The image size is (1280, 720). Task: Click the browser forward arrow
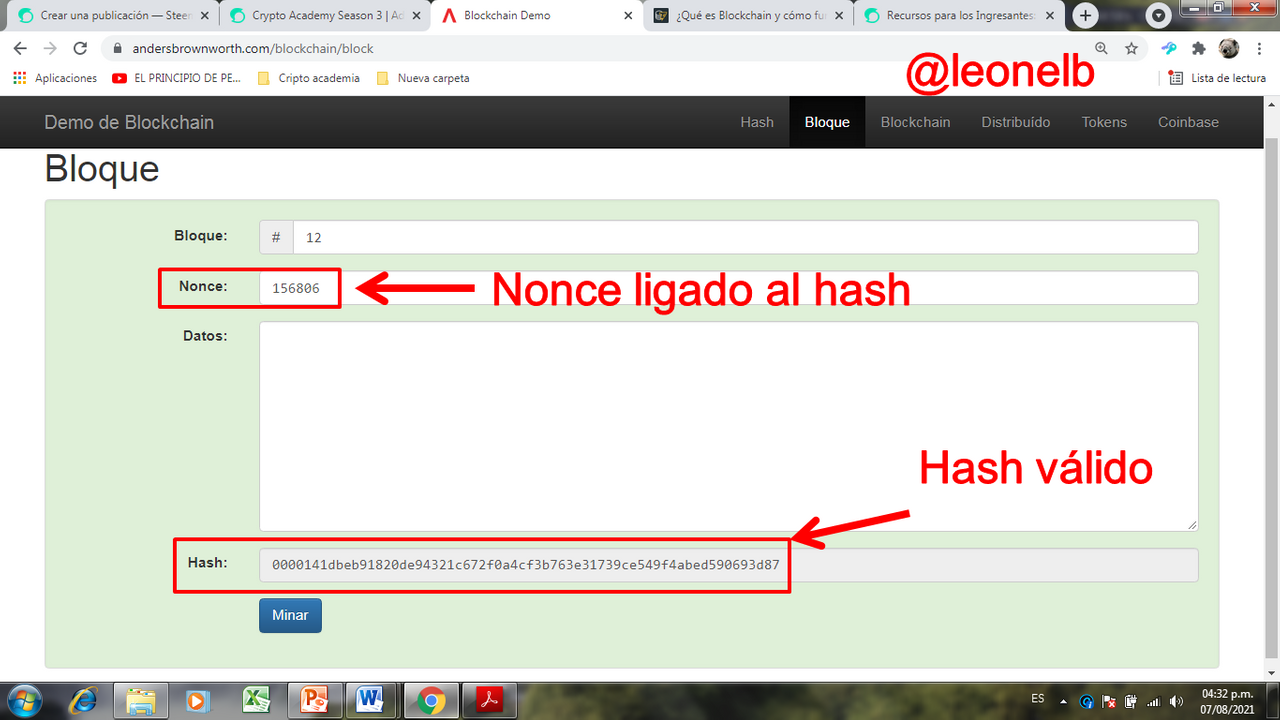pos(50,48)
